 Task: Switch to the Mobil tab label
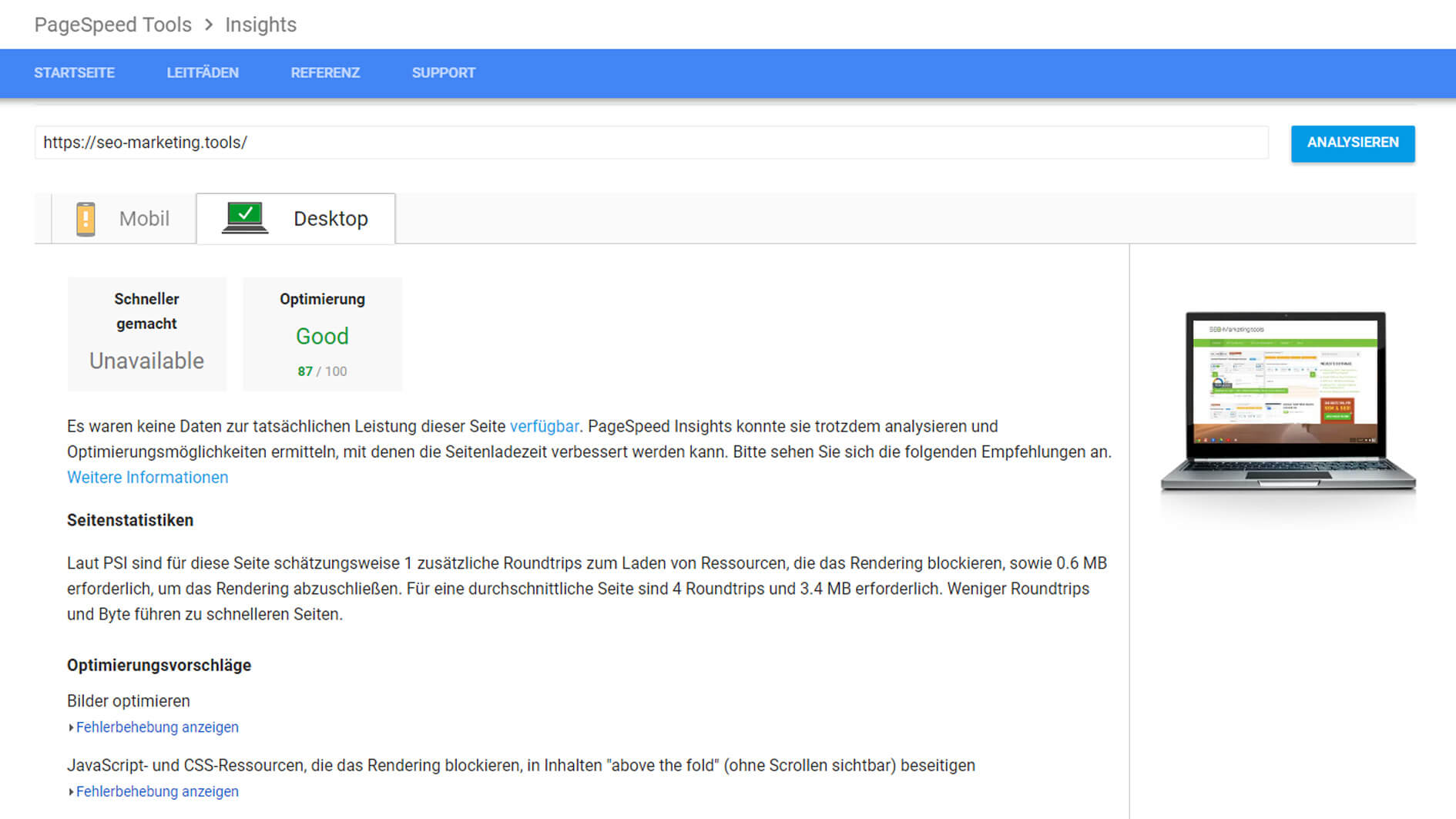pyautogui.click(x=144, y=219)
